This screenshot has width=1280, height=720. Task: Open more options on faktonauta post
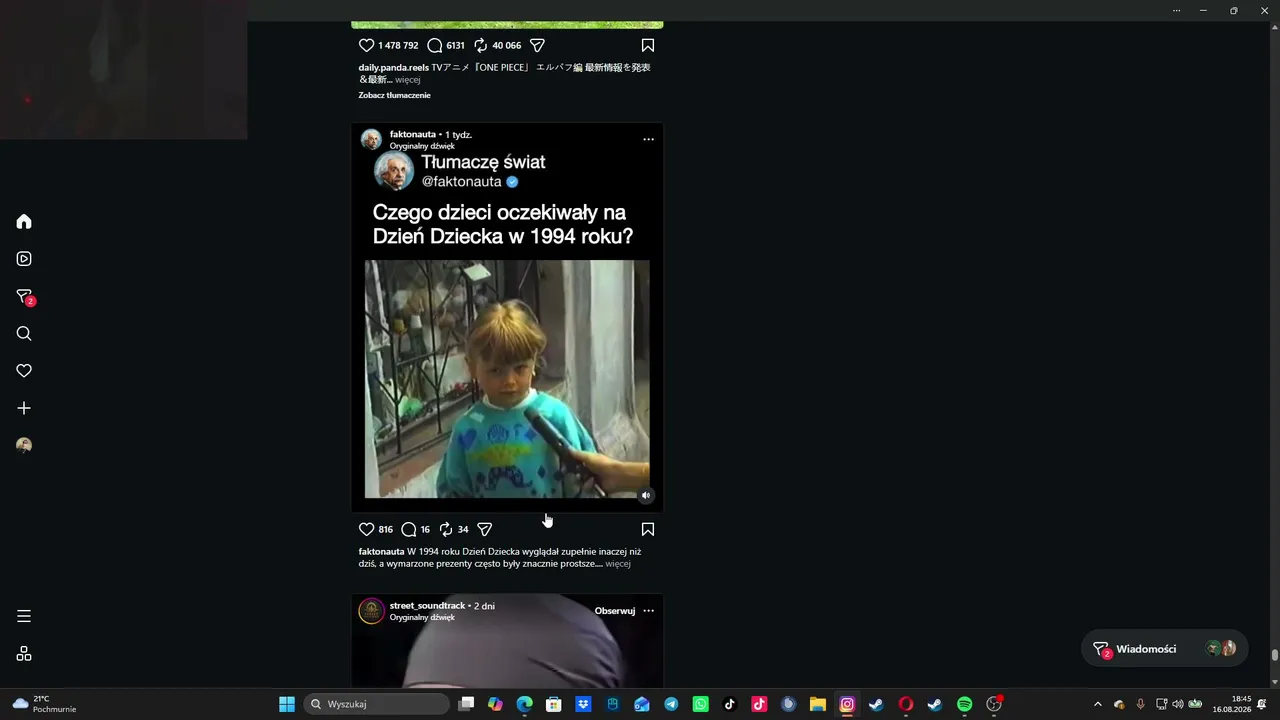[648, 139]
